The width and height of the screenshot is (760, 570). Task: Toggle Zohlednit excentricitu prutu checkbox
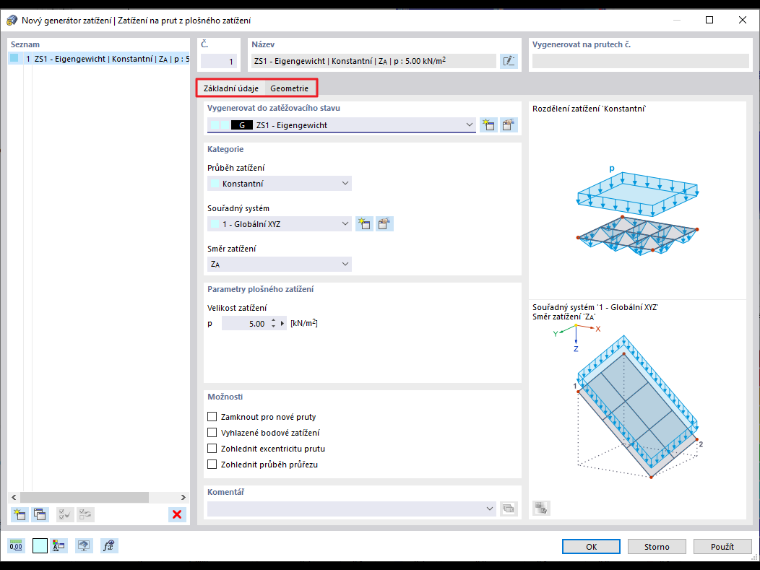pyautogui.click(x=212, y=448)
